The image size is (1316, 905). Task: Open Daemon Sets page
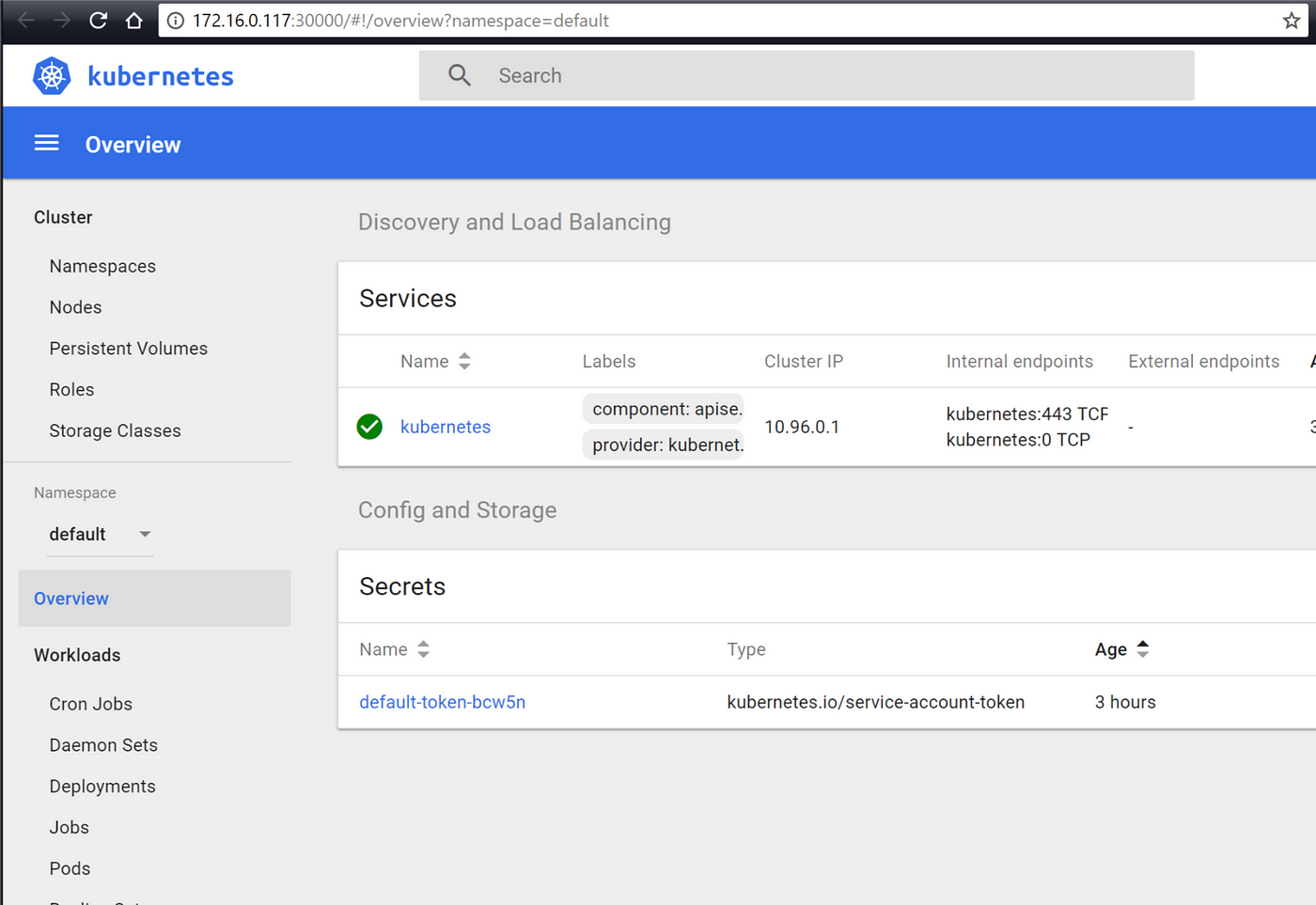103,745
